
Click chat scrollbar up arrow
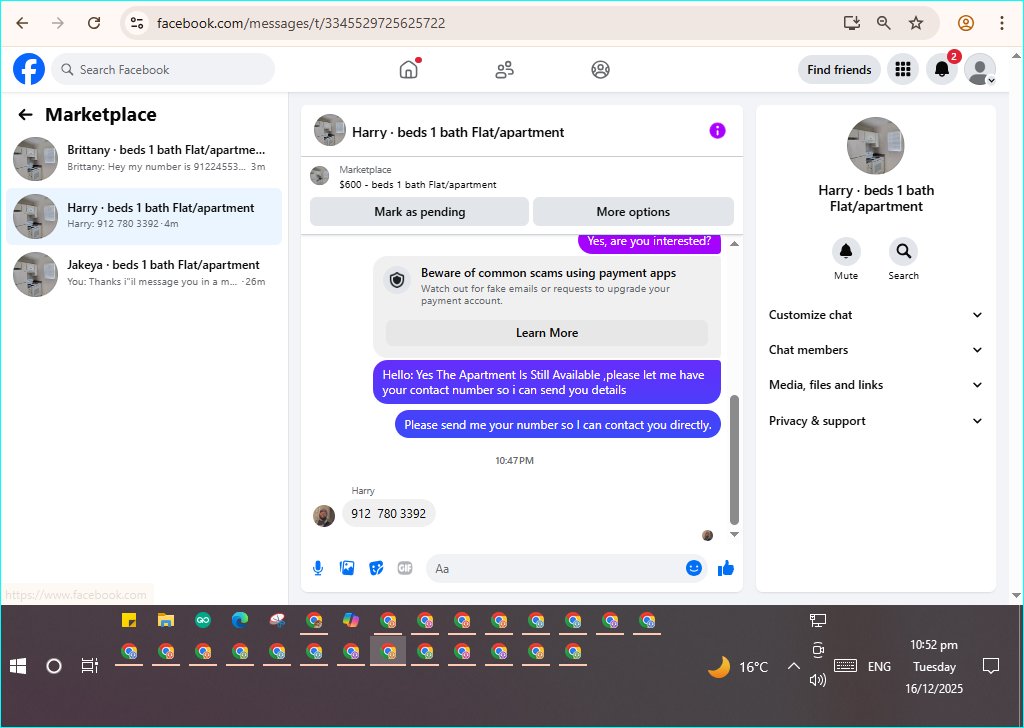(734, 244)
